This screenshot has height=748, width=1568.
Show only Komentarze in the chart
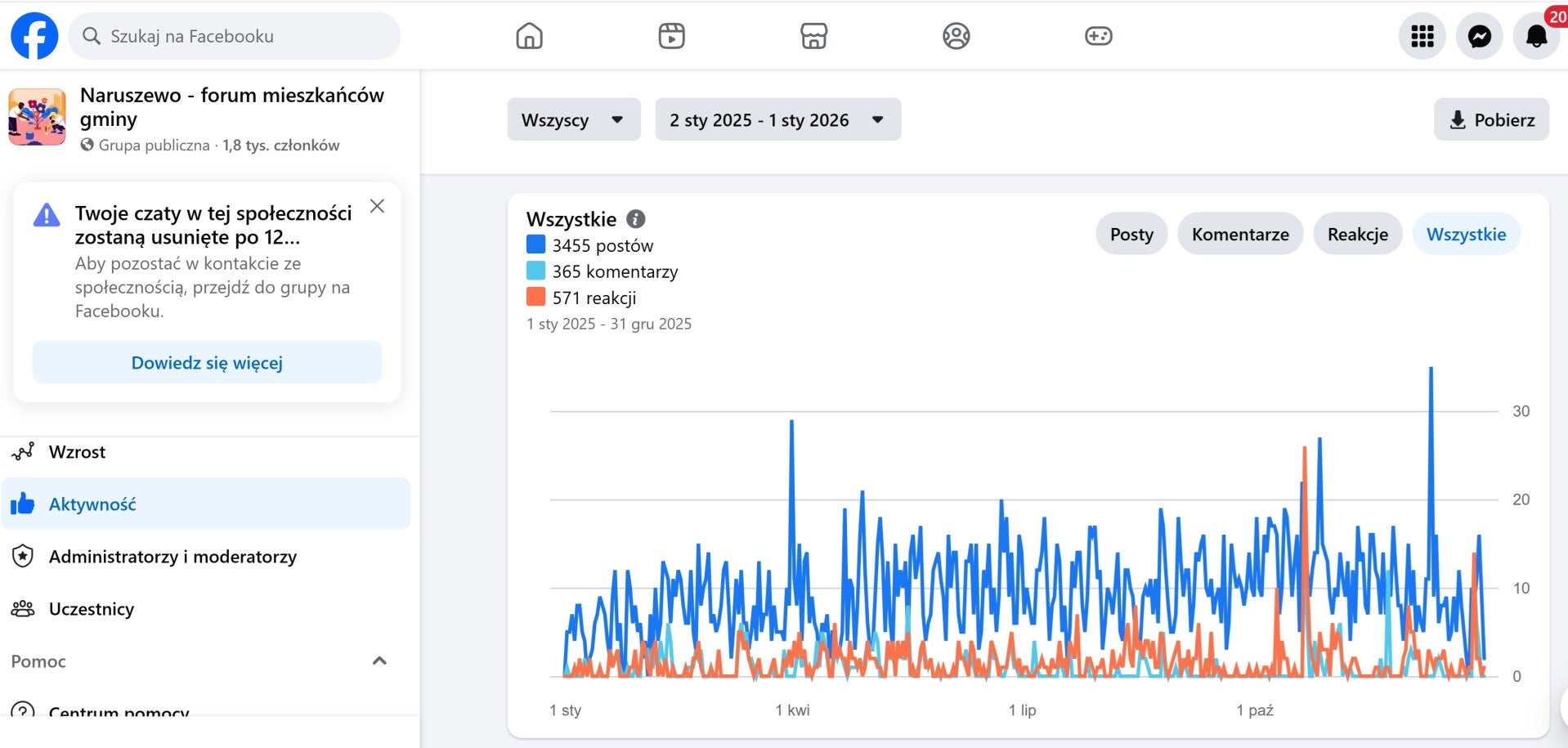[x=1239, y=235]
